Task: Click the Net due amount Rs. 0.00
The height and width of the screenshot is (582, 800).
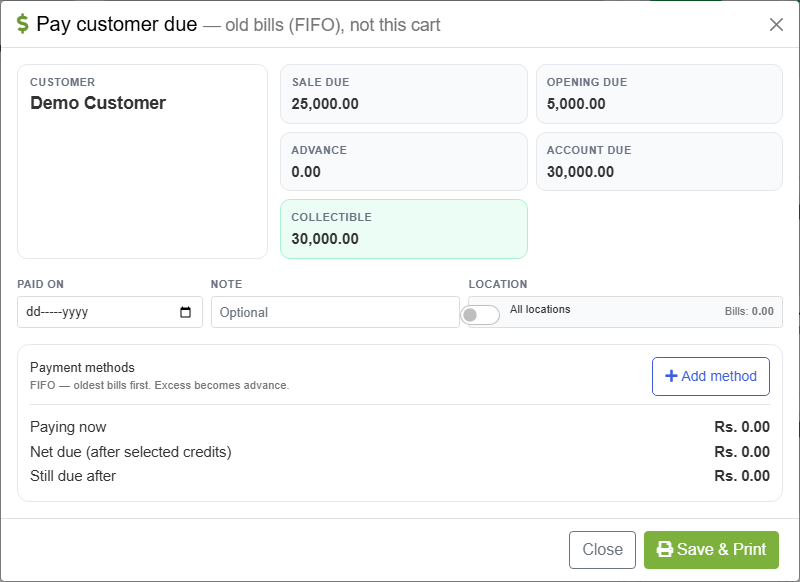Action: coord(742,452)
